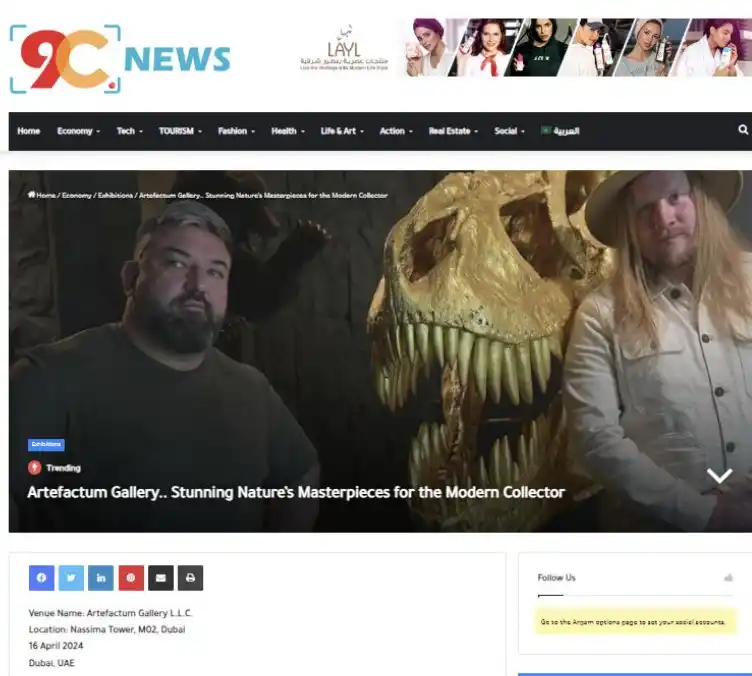Share article on Twitter
The height and width of the screenshot is (676, 752).
click(x=71, y=578)
